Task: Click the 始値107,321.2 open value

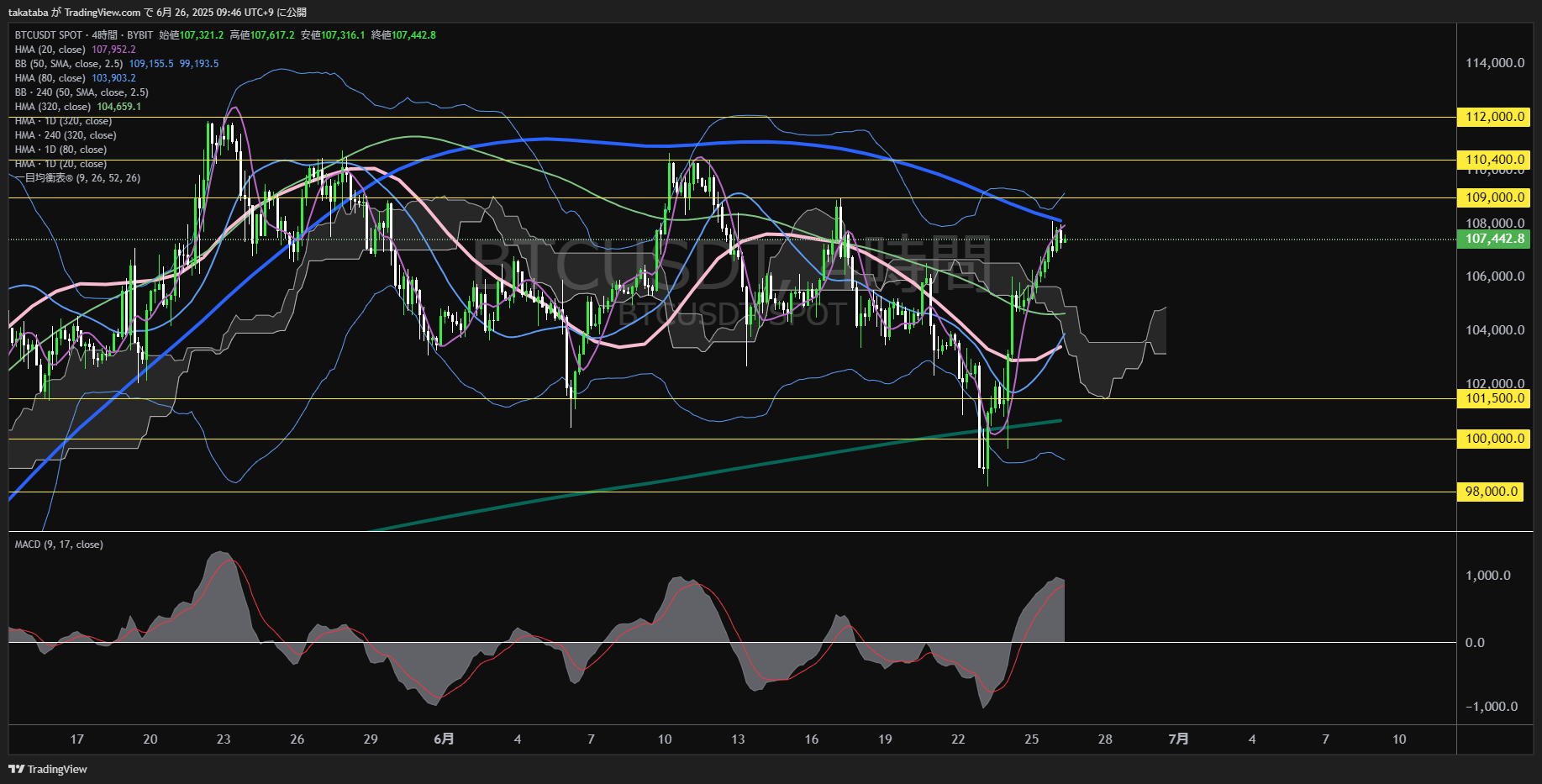Action: point(192,35)
